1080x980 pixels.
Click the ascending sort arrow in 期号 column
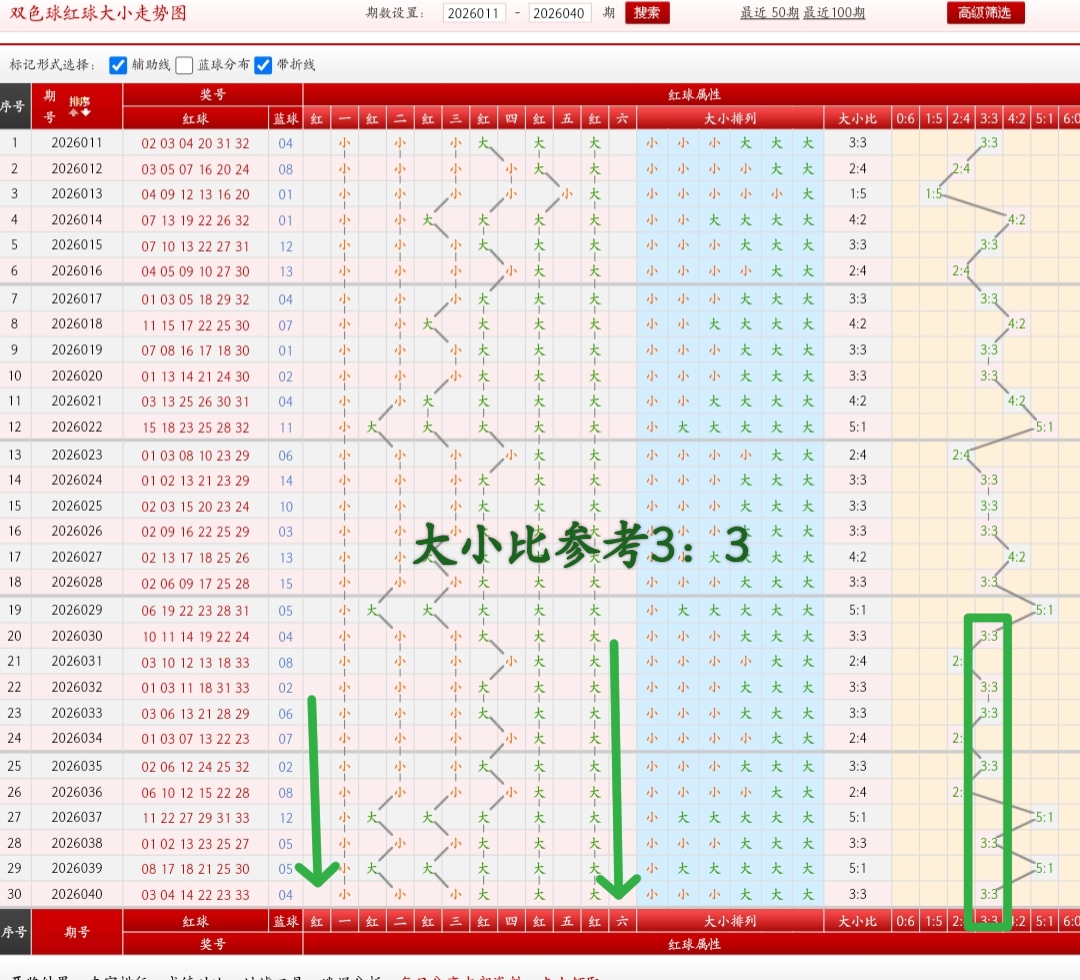(x=73, y=112)
